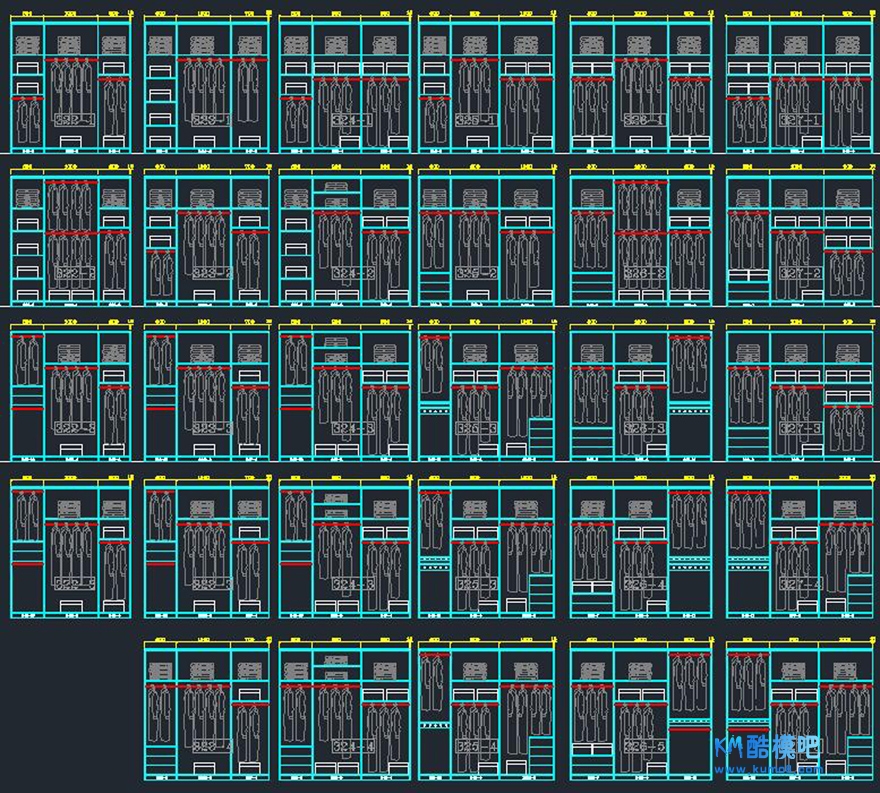Click the wardrobe labeled 327-3
Image resolution: width=880 pixels, height=793 pixels.
(x=798, y=427)
